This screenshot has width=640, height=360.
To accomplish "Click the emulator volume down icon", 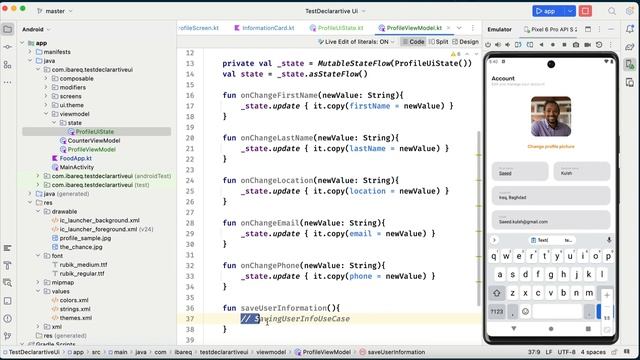I will pyautogui.click(x=508, y=44).
